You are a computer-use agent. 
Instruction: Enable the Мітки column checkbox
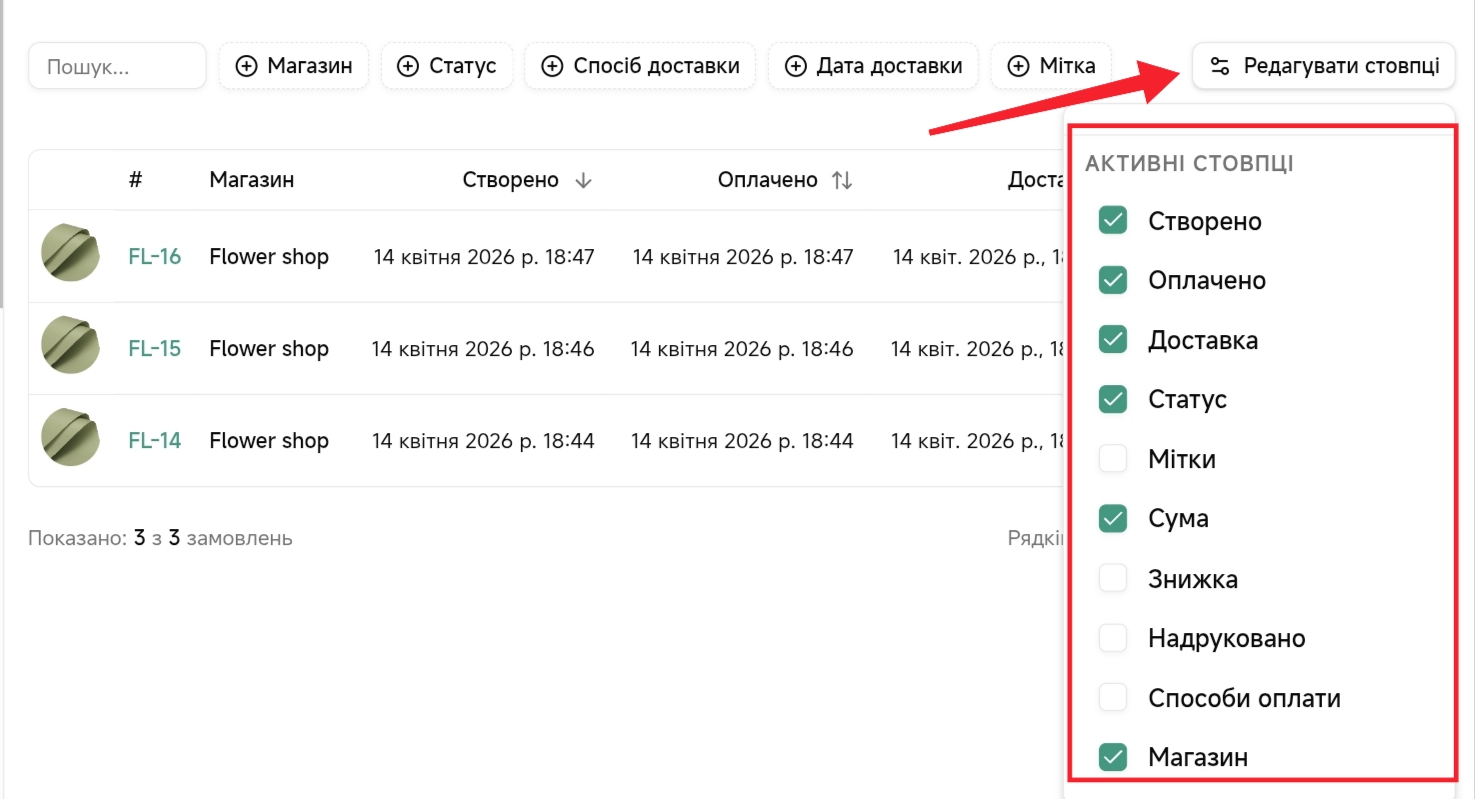1113,459
